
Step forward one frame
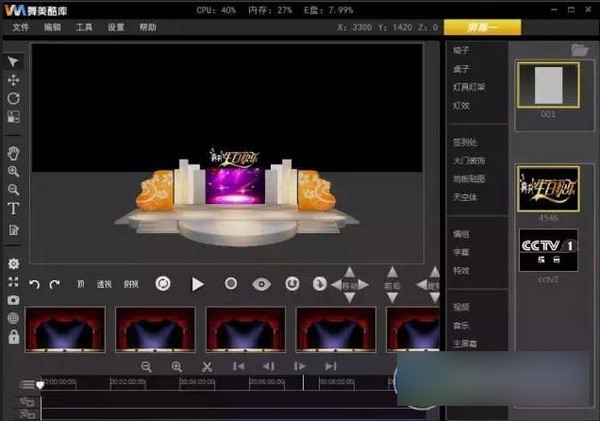tap(299, 366)
